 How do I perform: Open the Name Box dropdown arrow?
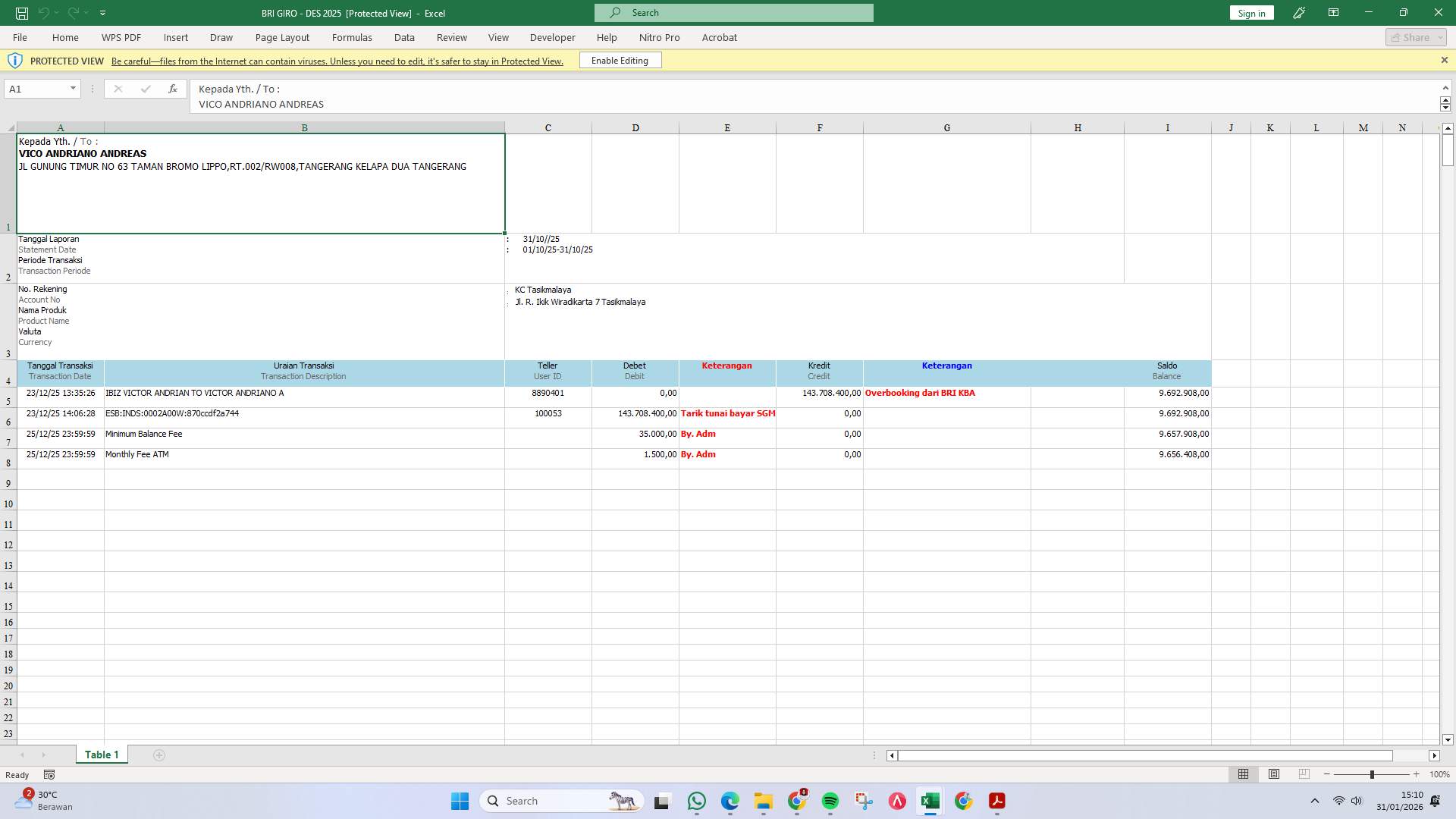73,89
